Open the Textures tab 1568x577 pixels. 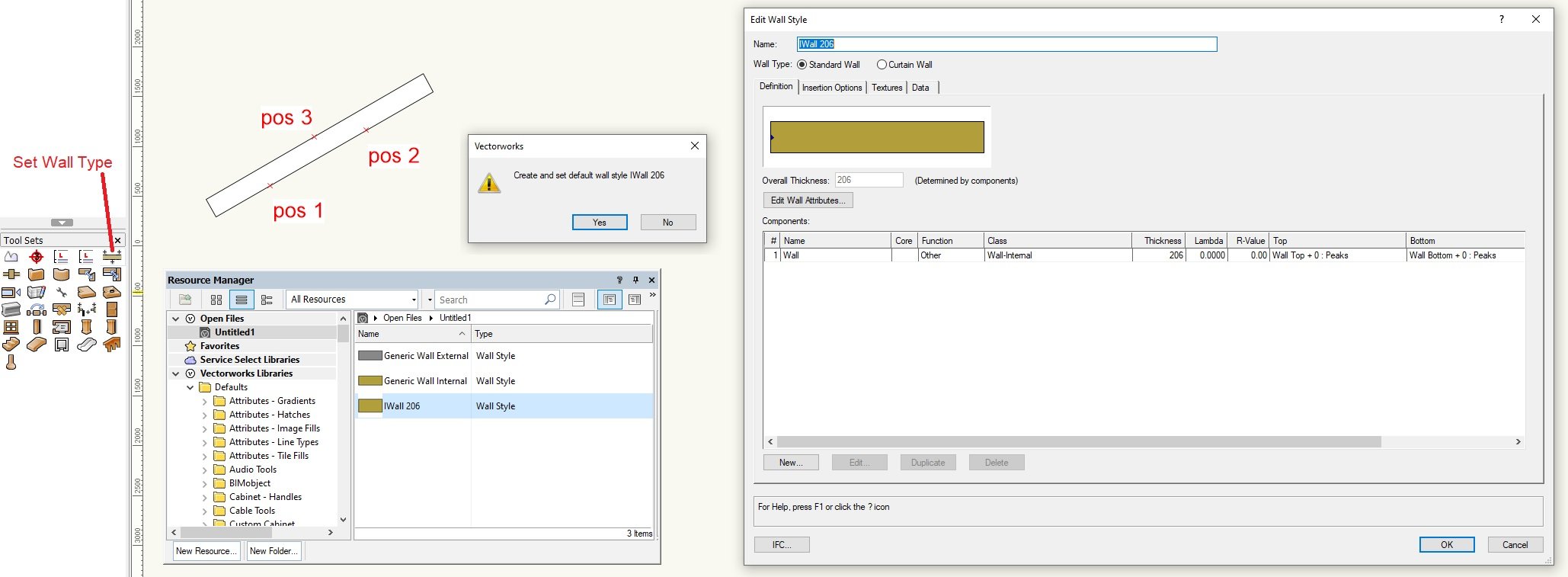[887, 88]
